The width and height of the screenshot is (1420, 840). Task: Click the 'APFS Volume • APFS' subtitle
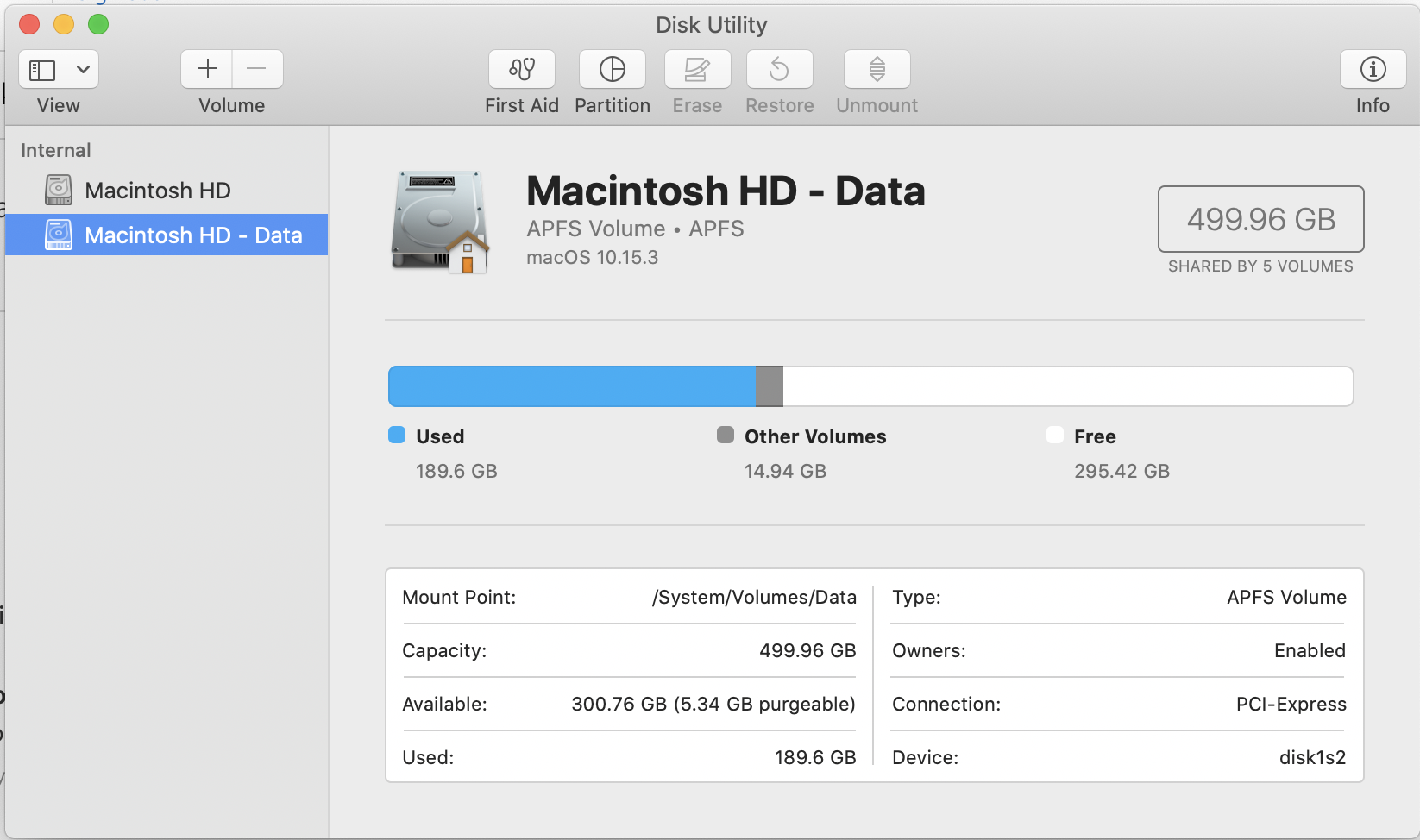pyautogui.click(x=635, y=229)
